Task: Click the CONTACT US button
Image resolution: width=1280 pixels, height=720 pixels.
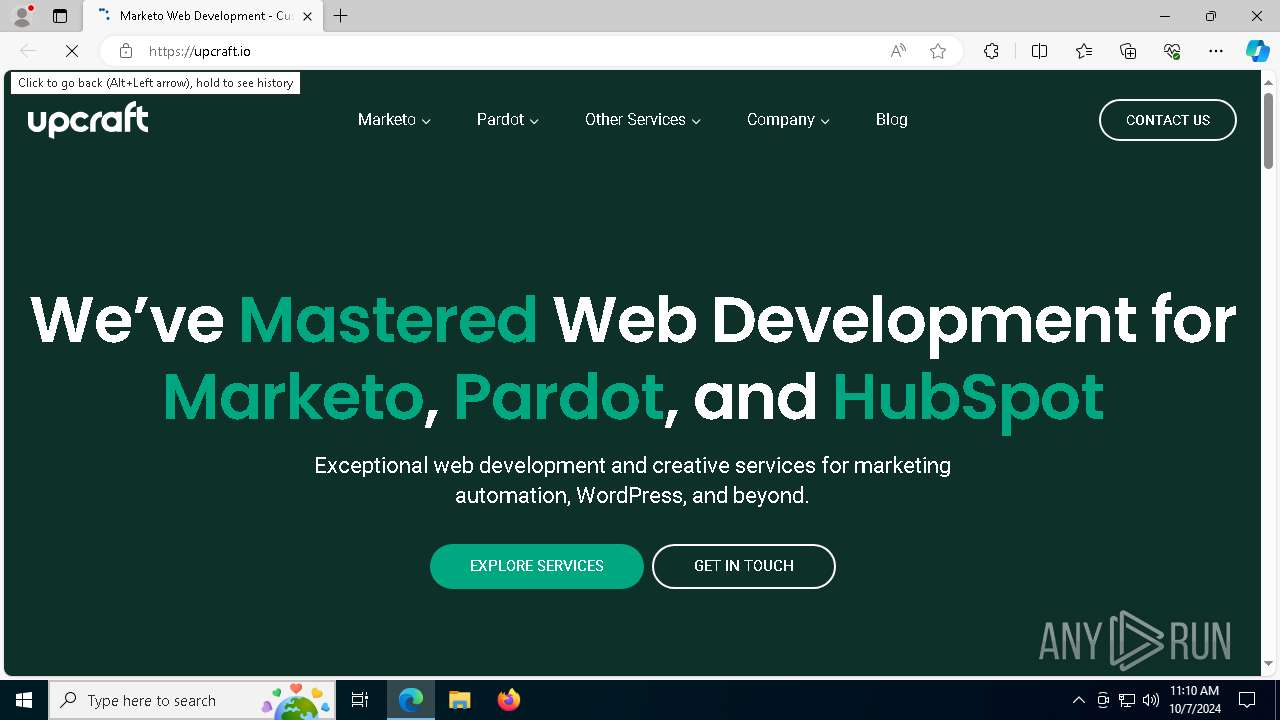Action: pos(1168,120)
